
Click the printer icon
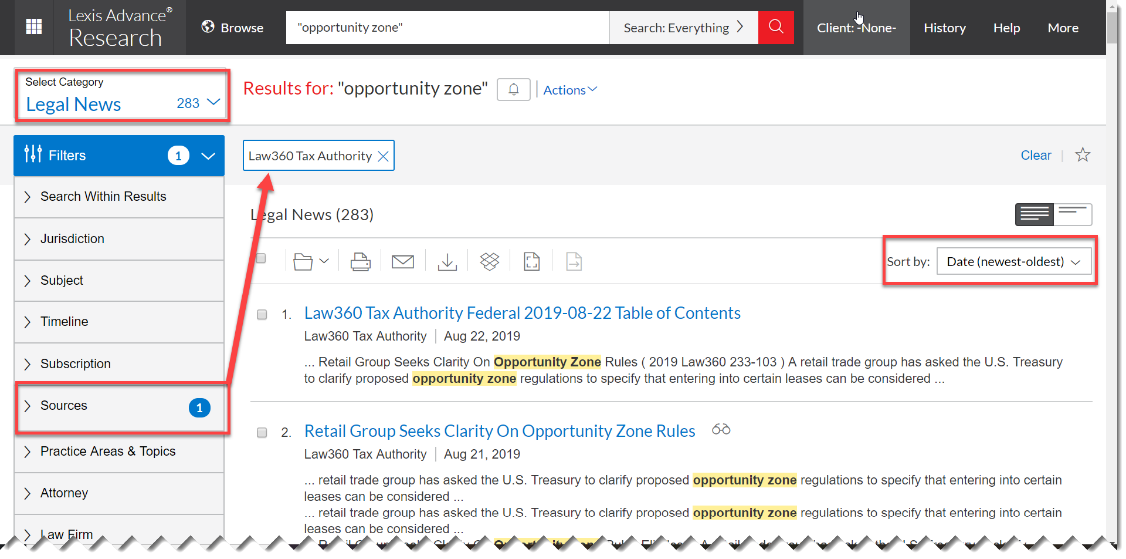coord(360,262)
